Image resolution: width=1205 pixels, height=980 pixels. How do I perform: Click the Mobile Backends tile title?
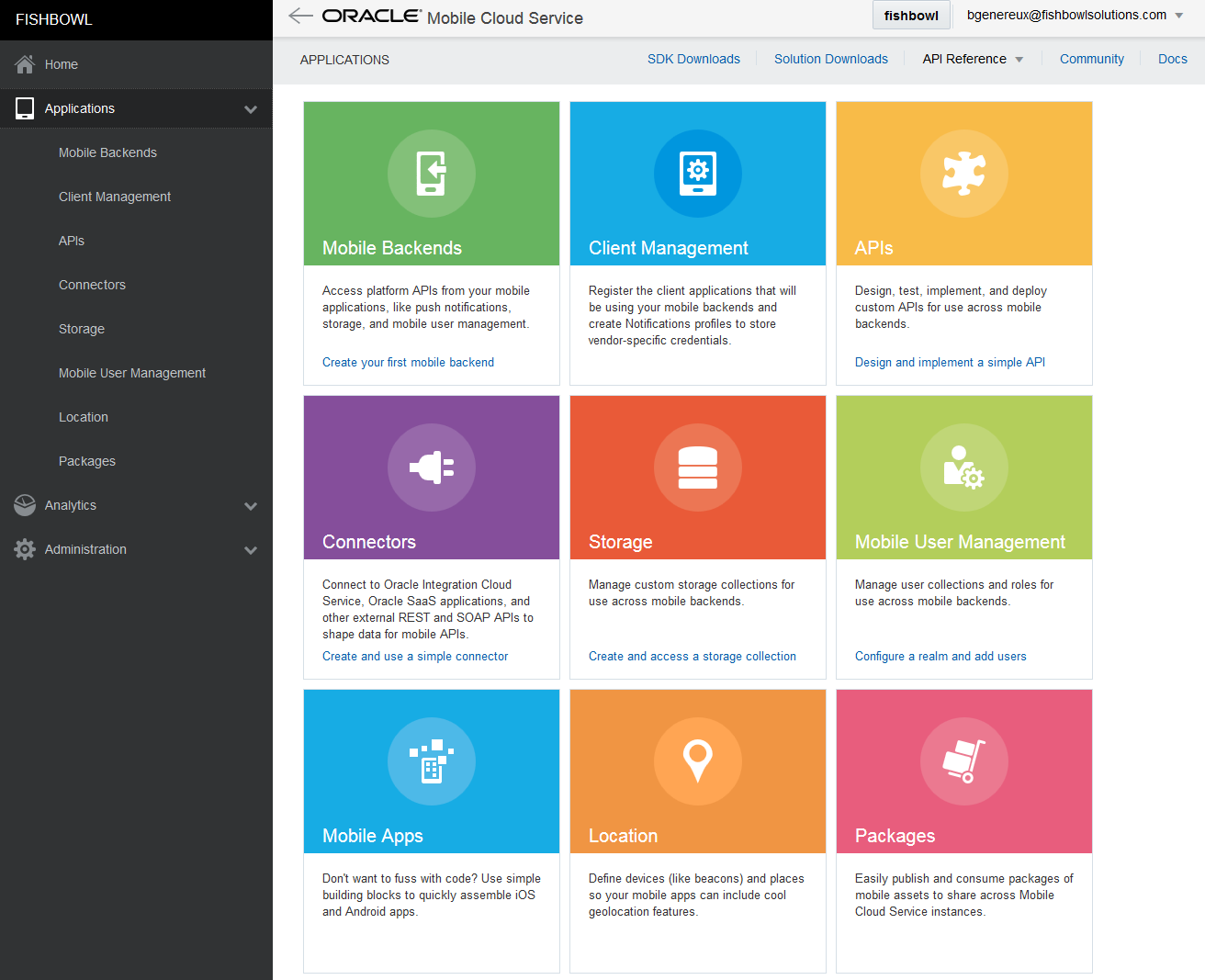392,248
